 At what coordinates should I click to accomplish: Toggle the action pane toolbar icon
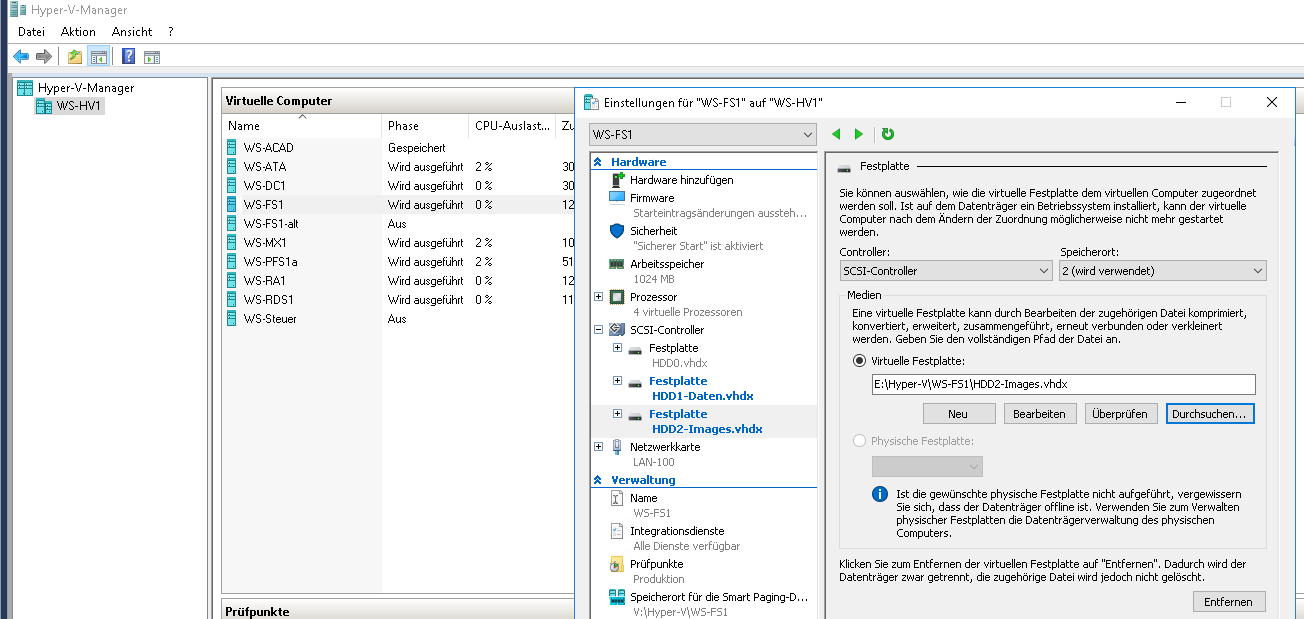click(152, 56)
